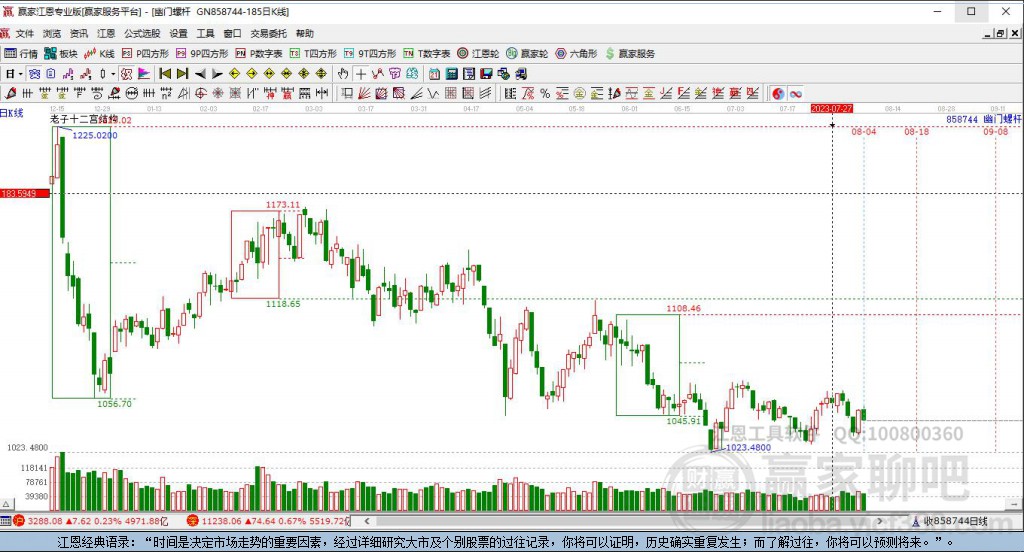Click the 3288.08 index status entry
This screenshot has height=552, width=1024.
[x=91, y=521]
